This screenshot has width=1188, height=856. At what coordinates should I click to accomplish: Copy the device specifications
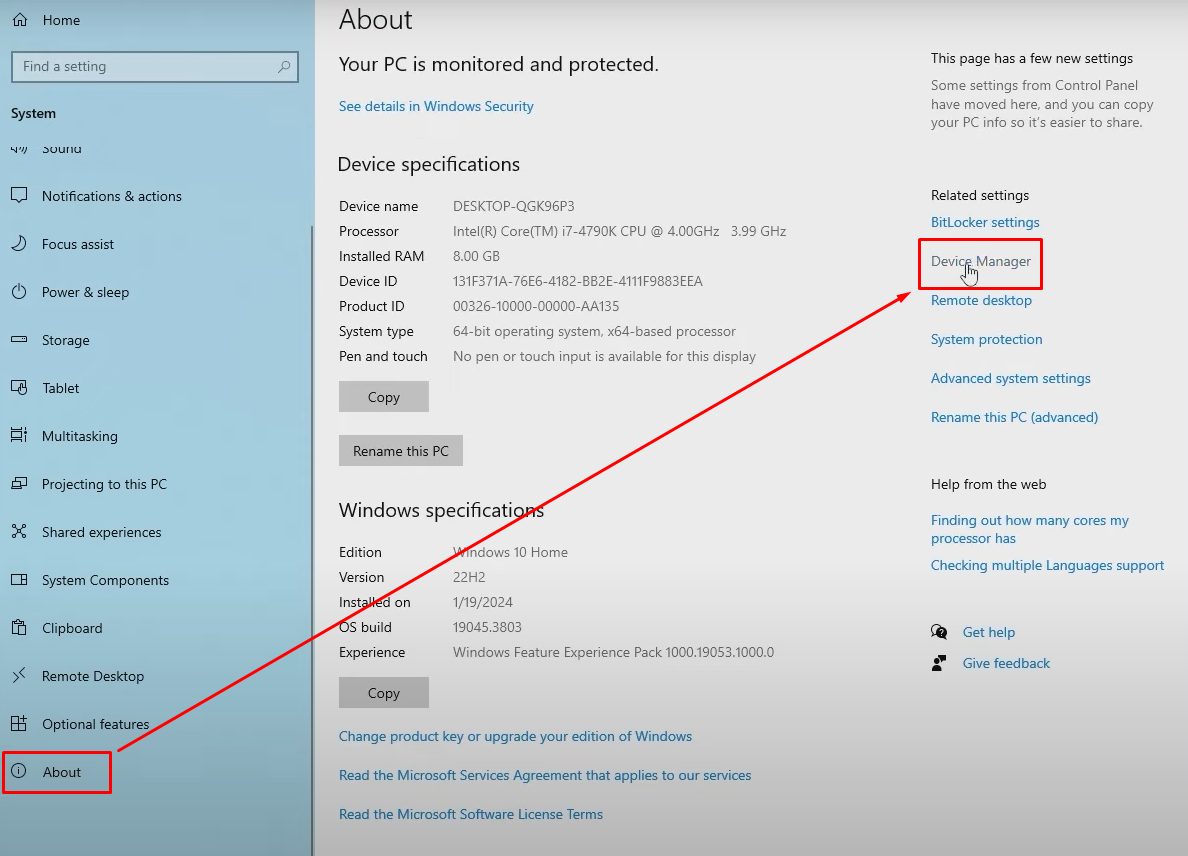tap(383, 397)
